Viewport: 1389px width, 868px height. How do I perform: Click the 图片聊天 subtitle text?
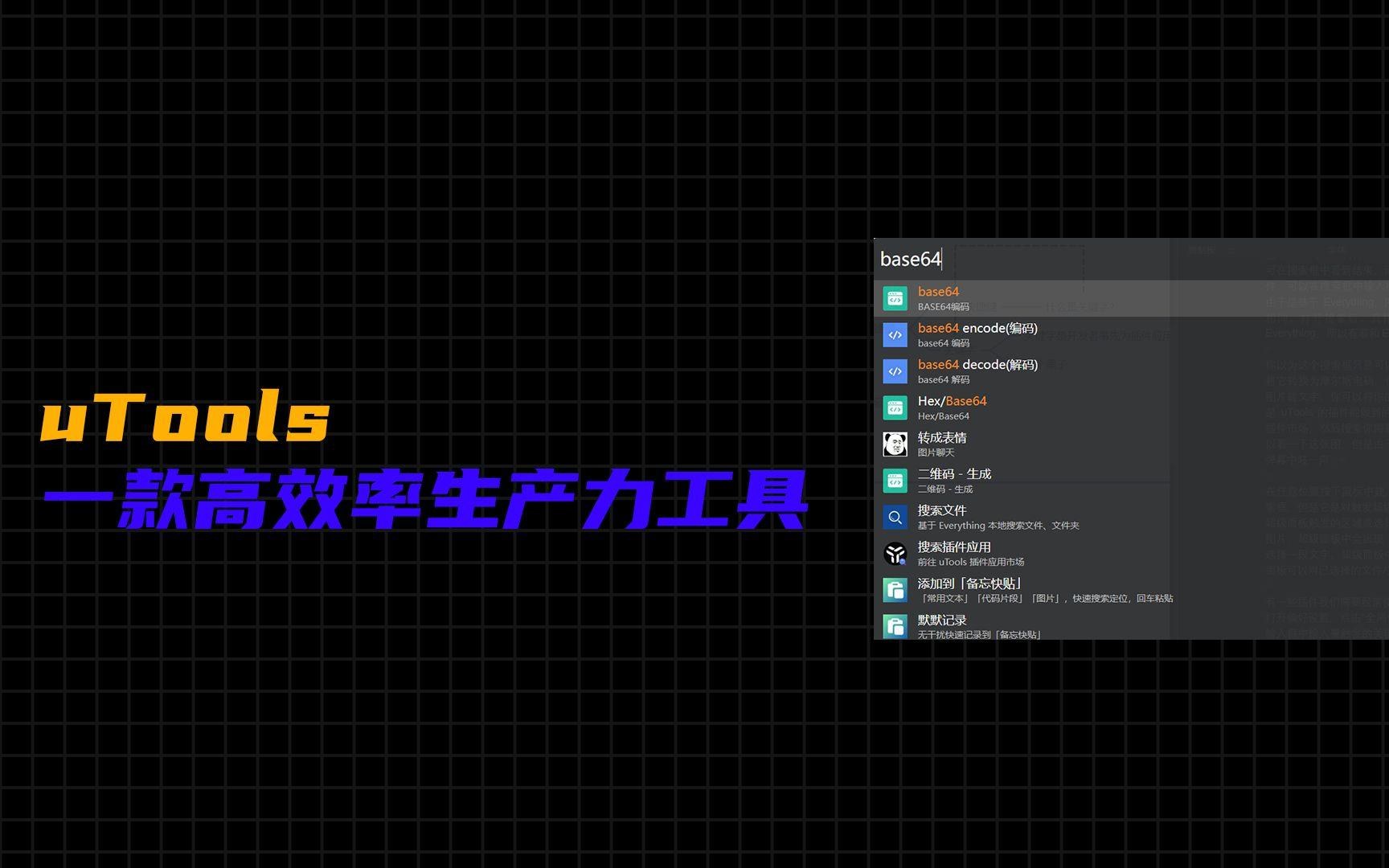click(936, 452)
